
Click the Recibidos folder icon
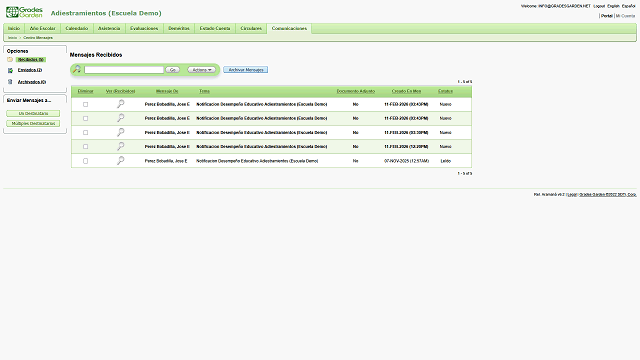click(10, 60)
